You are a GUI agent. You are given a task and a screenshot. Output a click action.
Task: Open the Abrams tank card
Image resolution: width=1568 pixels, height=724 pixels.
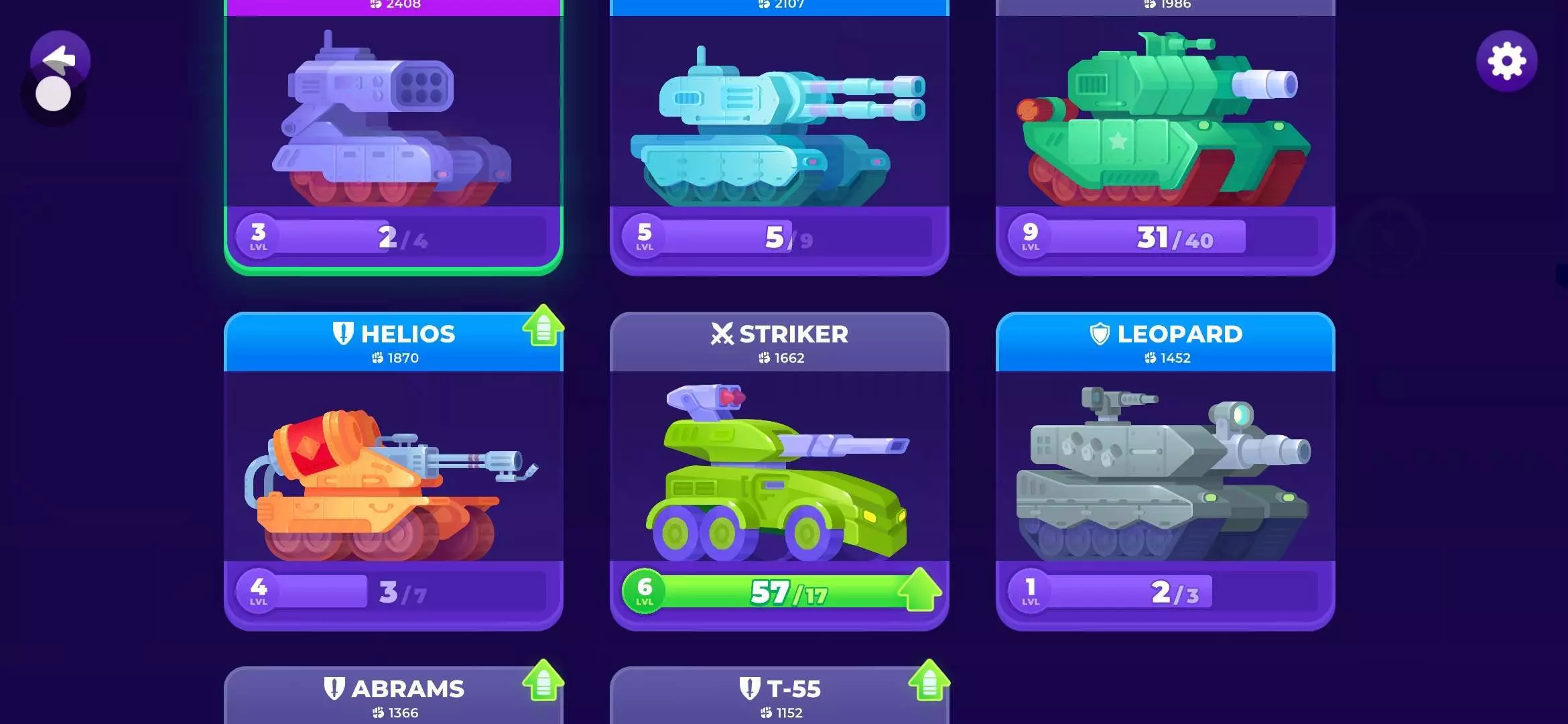393,695
